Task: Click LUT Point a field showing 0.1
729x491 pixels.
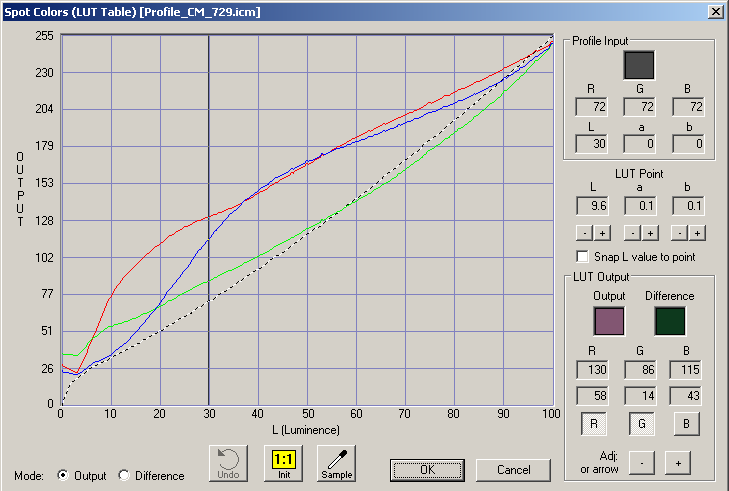Action: 640,206
